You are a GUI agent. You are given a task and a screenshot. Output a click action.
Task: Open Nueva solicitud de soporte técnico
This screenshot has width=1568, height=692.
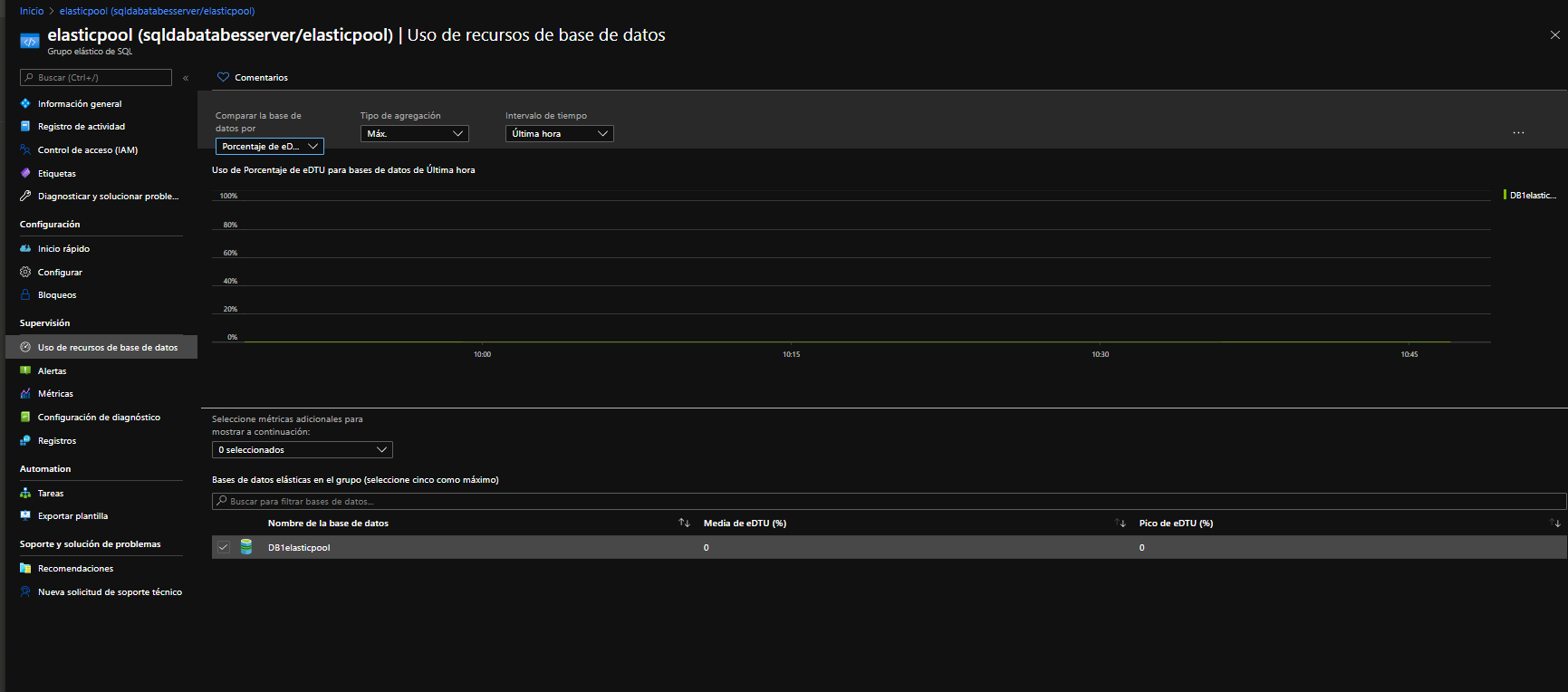(110, 592)
